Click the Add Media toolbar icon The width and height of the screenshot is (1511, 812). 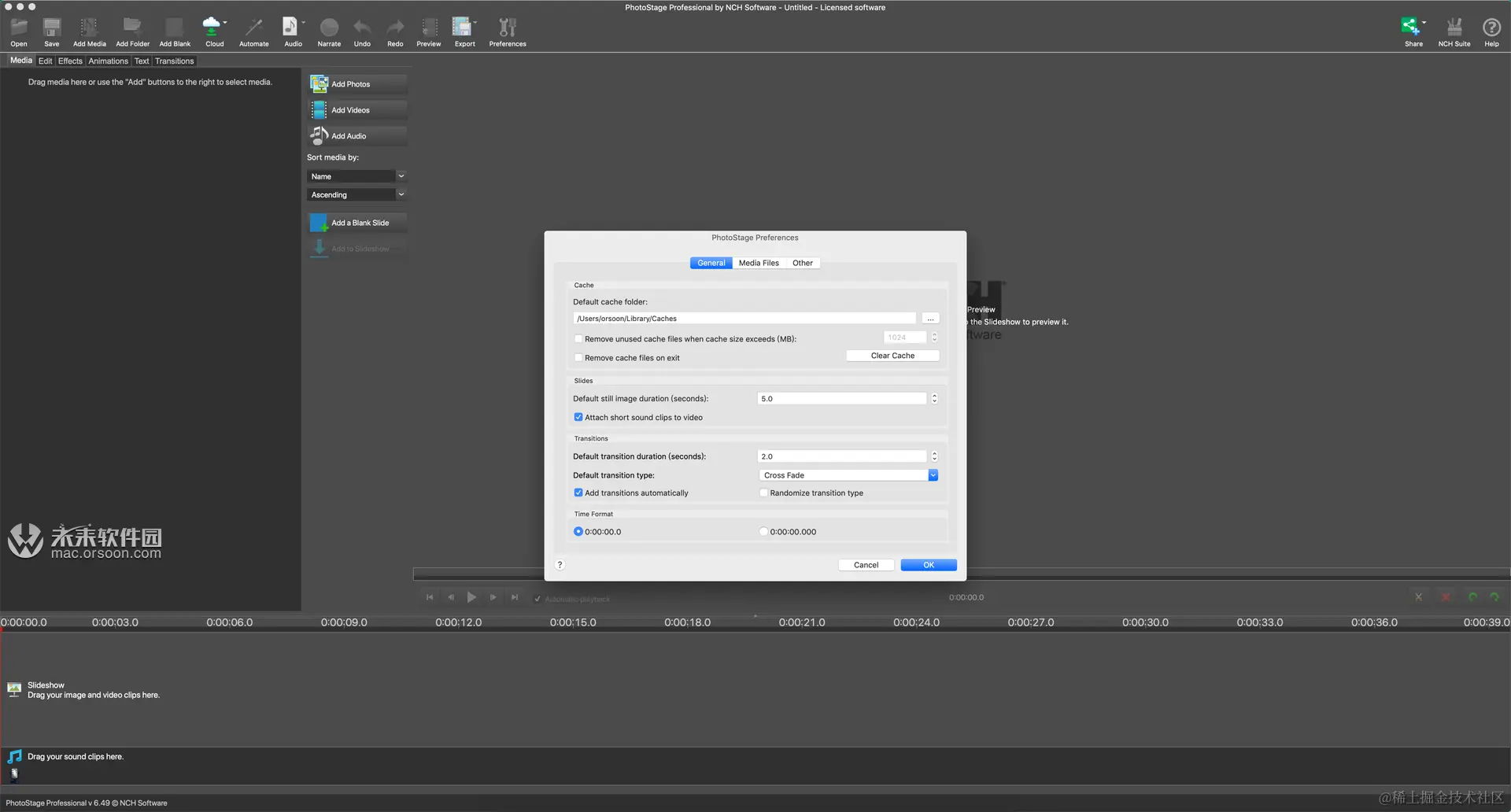pos(89,32)
